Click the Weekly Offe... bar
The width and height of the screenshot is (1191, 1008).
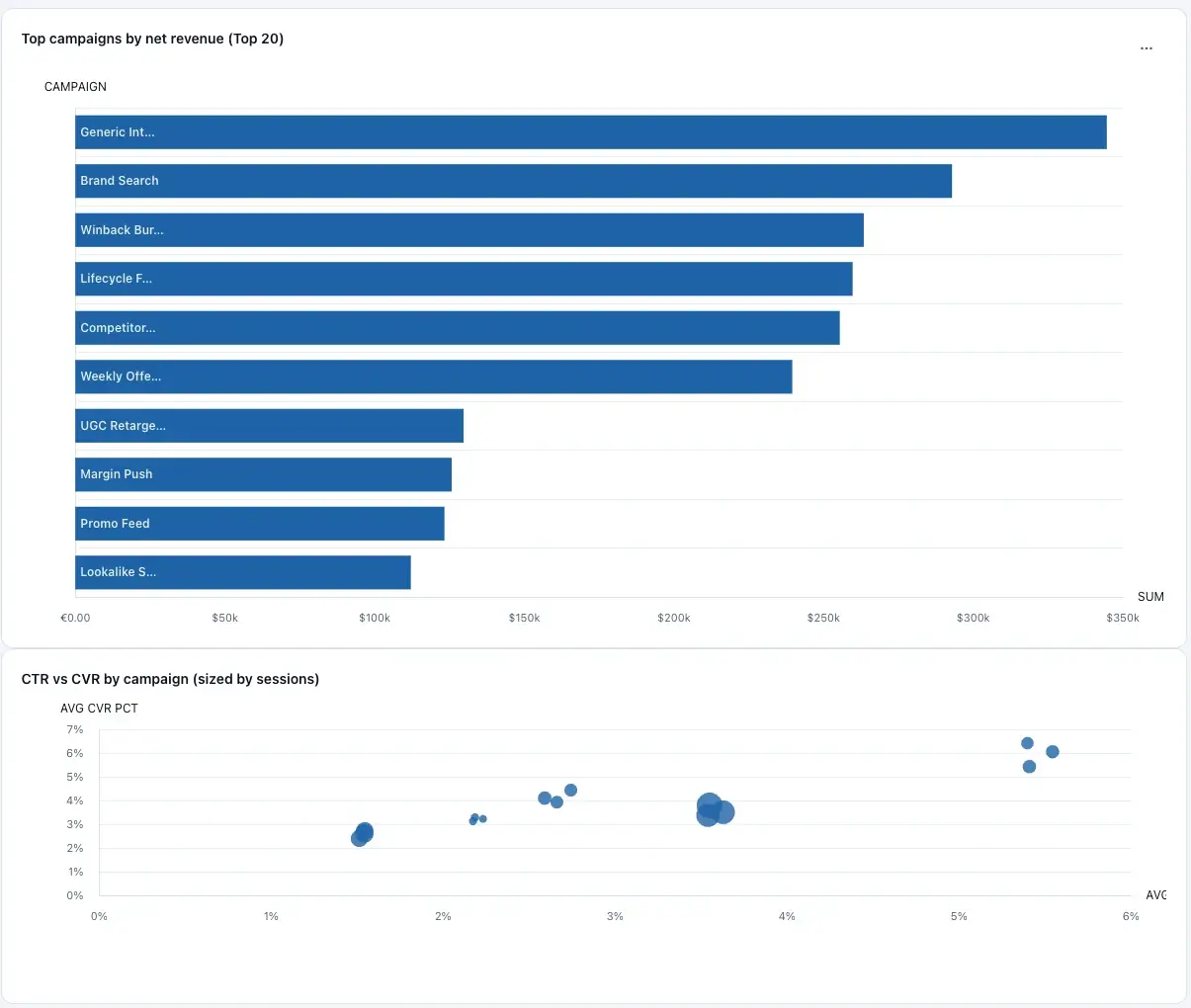tap(433, 377)
